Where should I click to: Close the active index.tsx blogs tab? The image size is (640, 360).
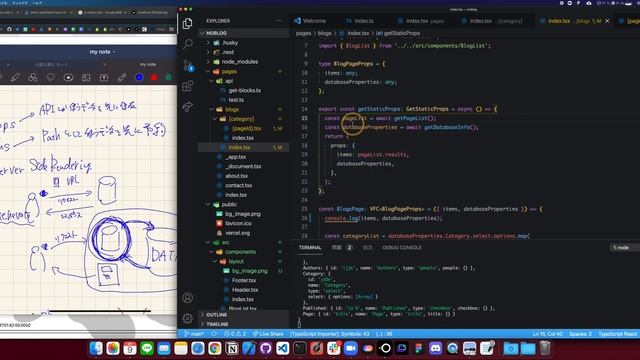click(607, 21)
